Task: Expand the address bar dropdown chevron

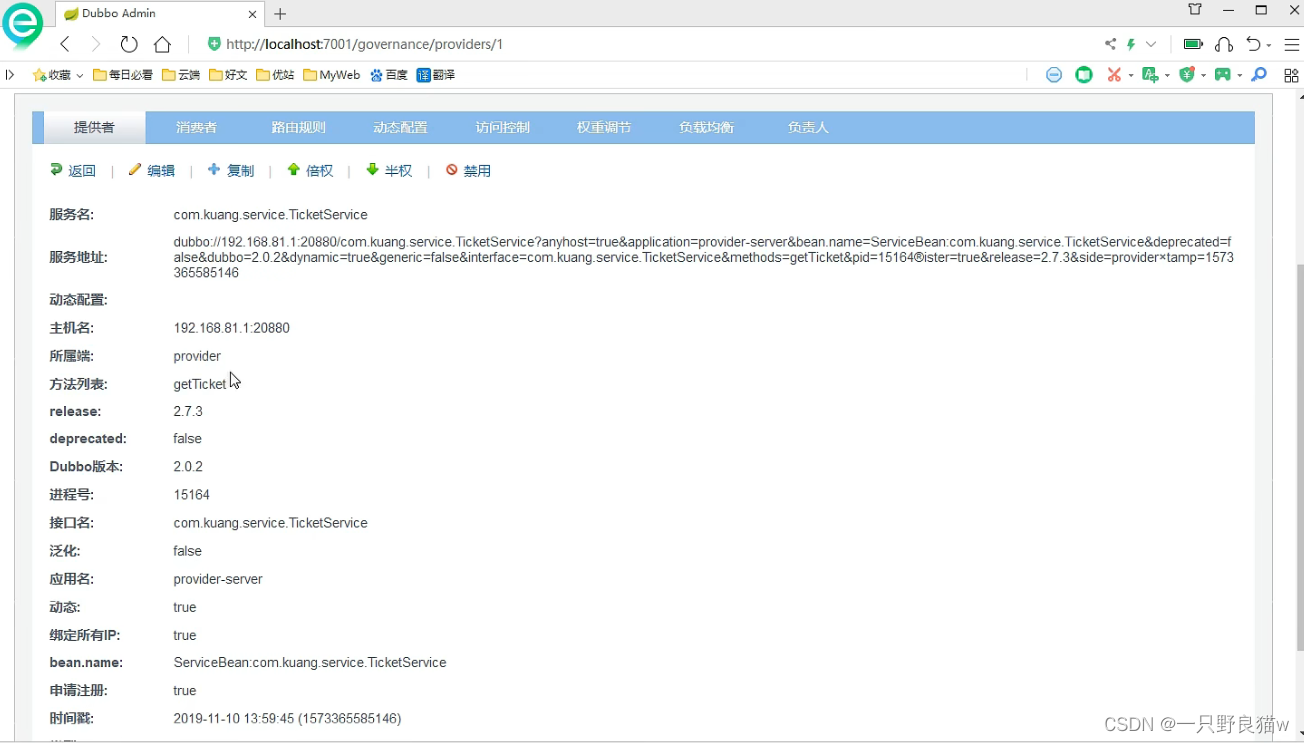Action: coord(1151,44)
